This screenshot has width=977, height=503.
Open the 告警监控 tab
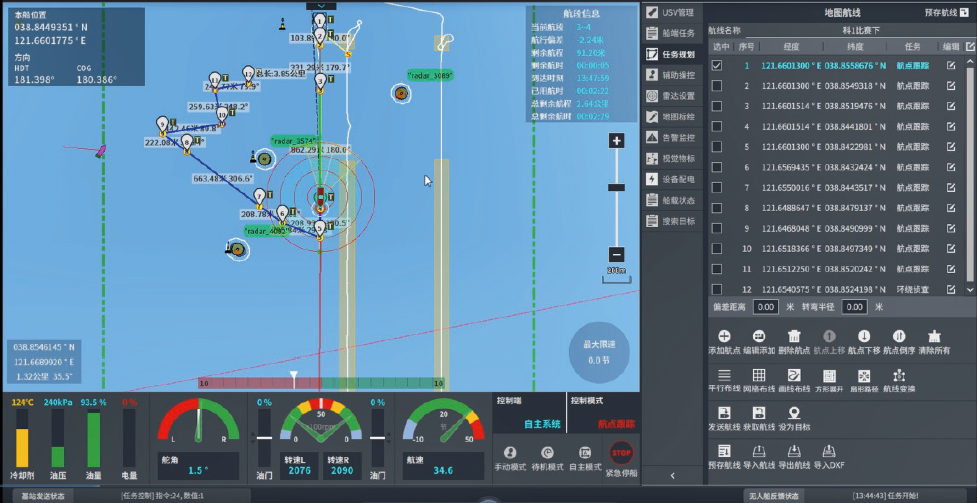coord(672,137)
